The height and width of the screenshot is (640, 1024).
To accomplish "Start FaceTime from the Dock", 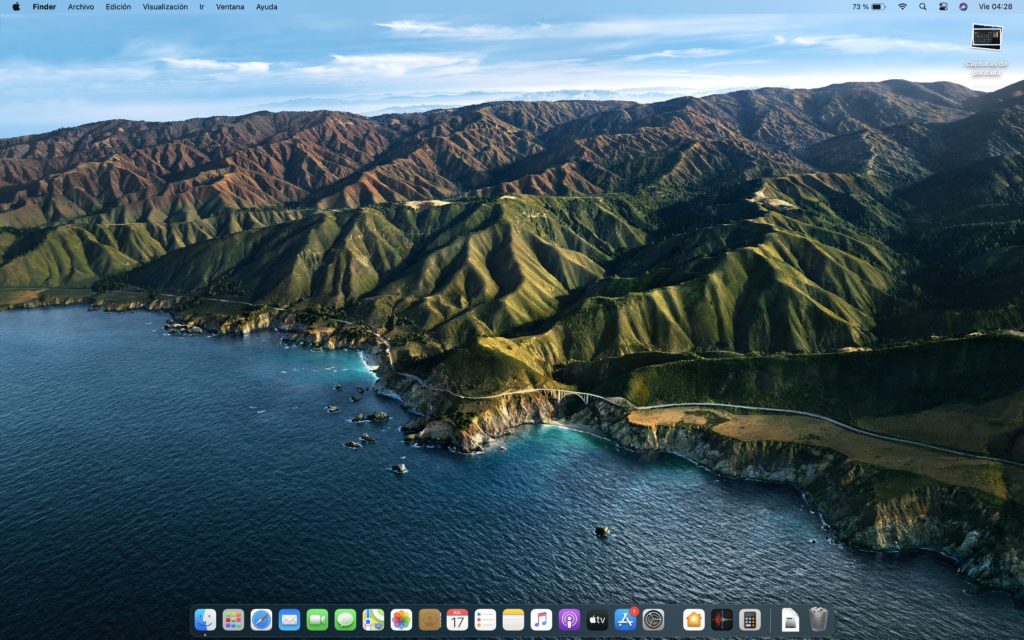I will point(317,620).
